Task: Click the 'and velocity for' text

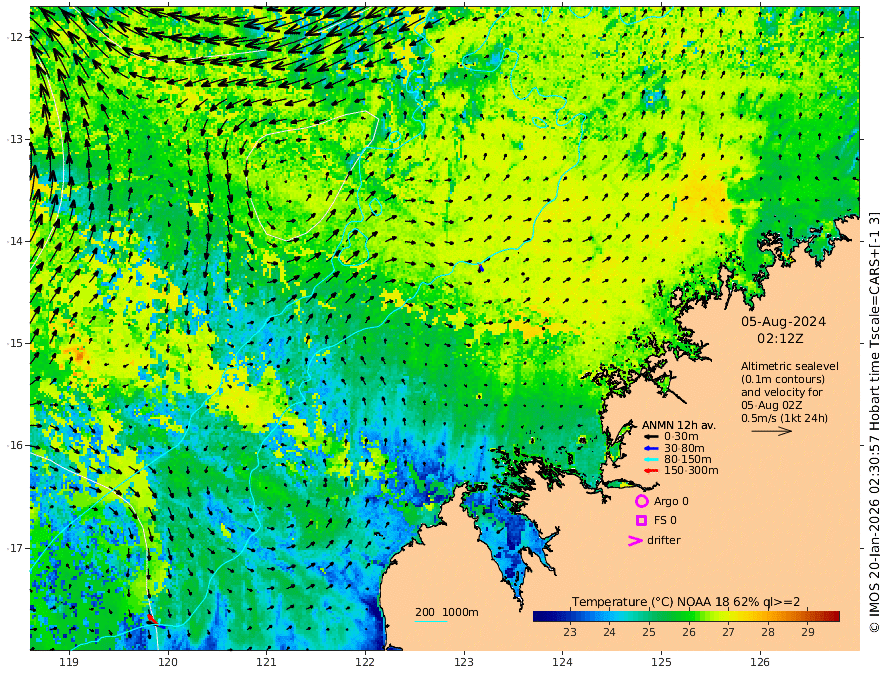Action: (781, 392)
